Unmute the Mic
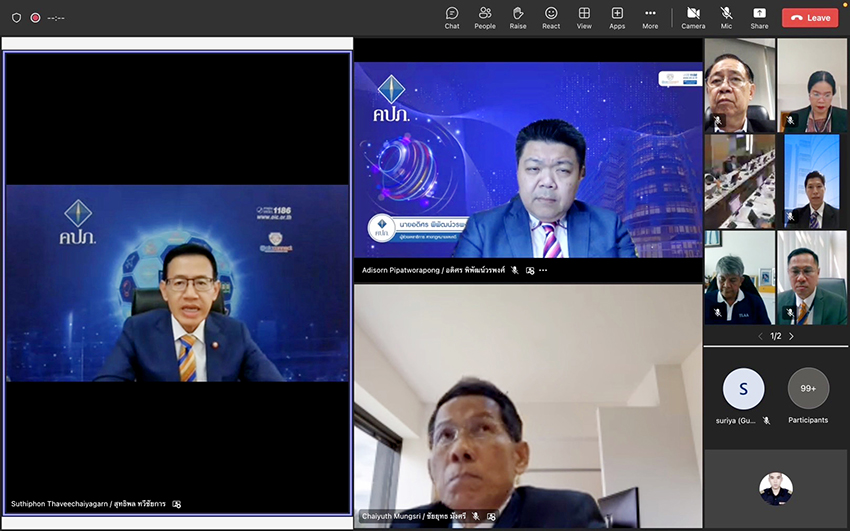Screen dimensions: 850x531 pyautogui.click(x=726, y=17)
